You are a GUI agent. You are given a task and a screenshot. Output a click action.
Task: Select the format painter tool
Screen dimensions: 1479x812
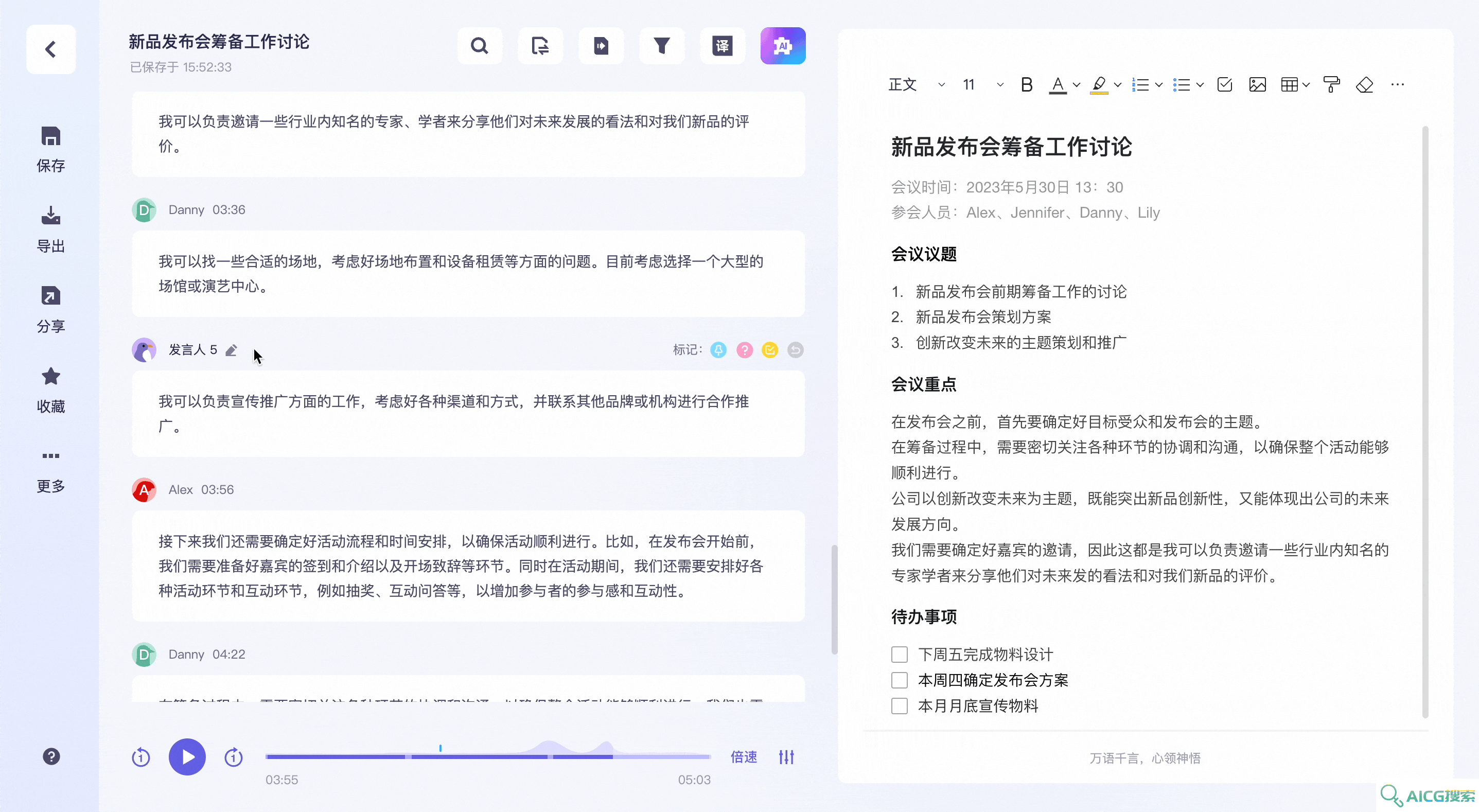(1331, 85)
